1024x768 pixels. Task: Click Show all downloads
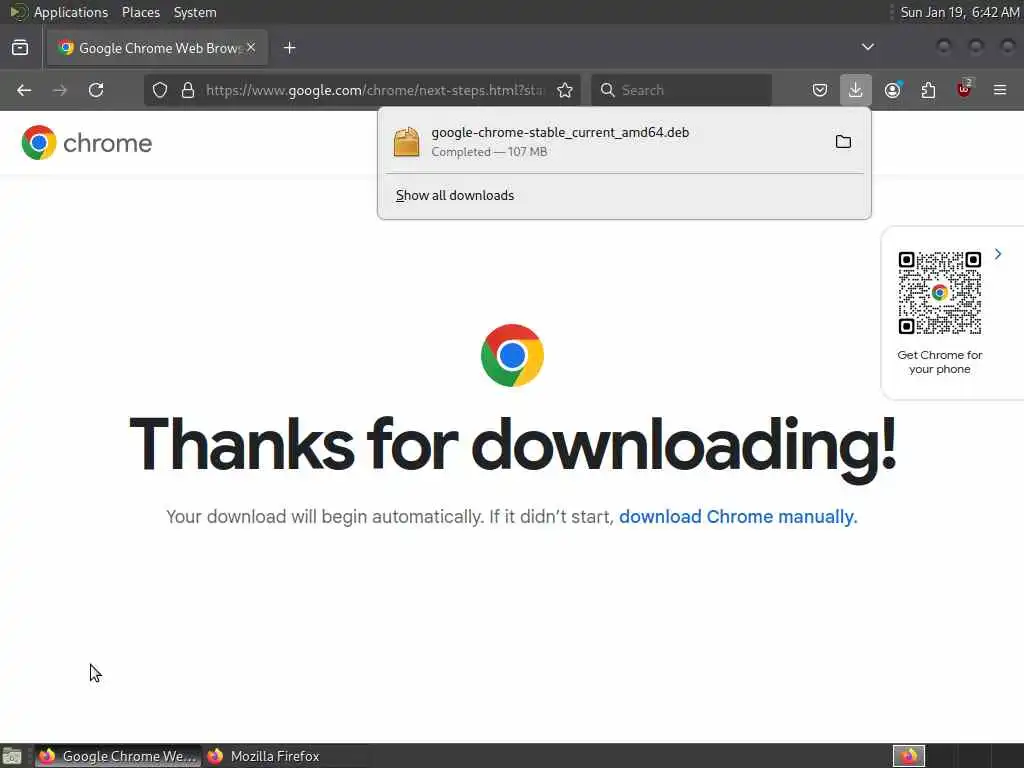pos(455,195)
